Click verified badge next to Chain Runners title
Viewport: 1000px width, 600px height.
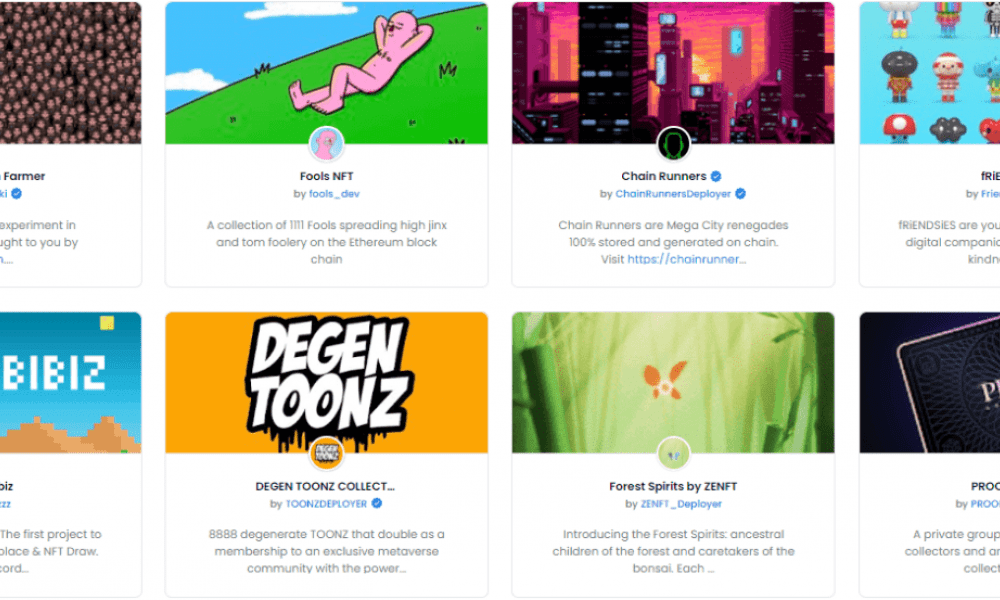(716, 177)
